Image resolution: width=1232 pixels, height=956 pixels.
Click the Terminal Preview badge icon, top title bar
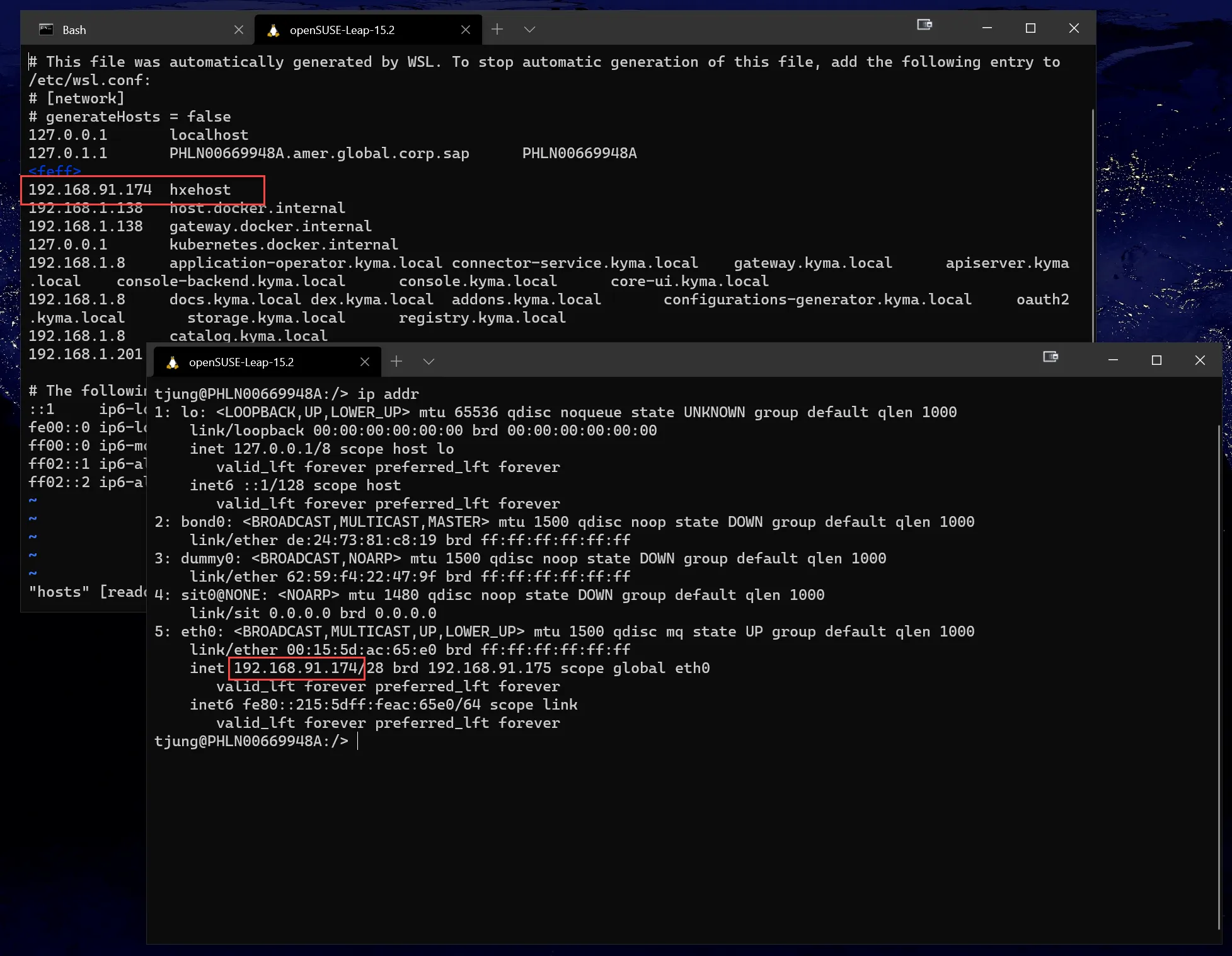pyautogui.click(x=924, y=25)
